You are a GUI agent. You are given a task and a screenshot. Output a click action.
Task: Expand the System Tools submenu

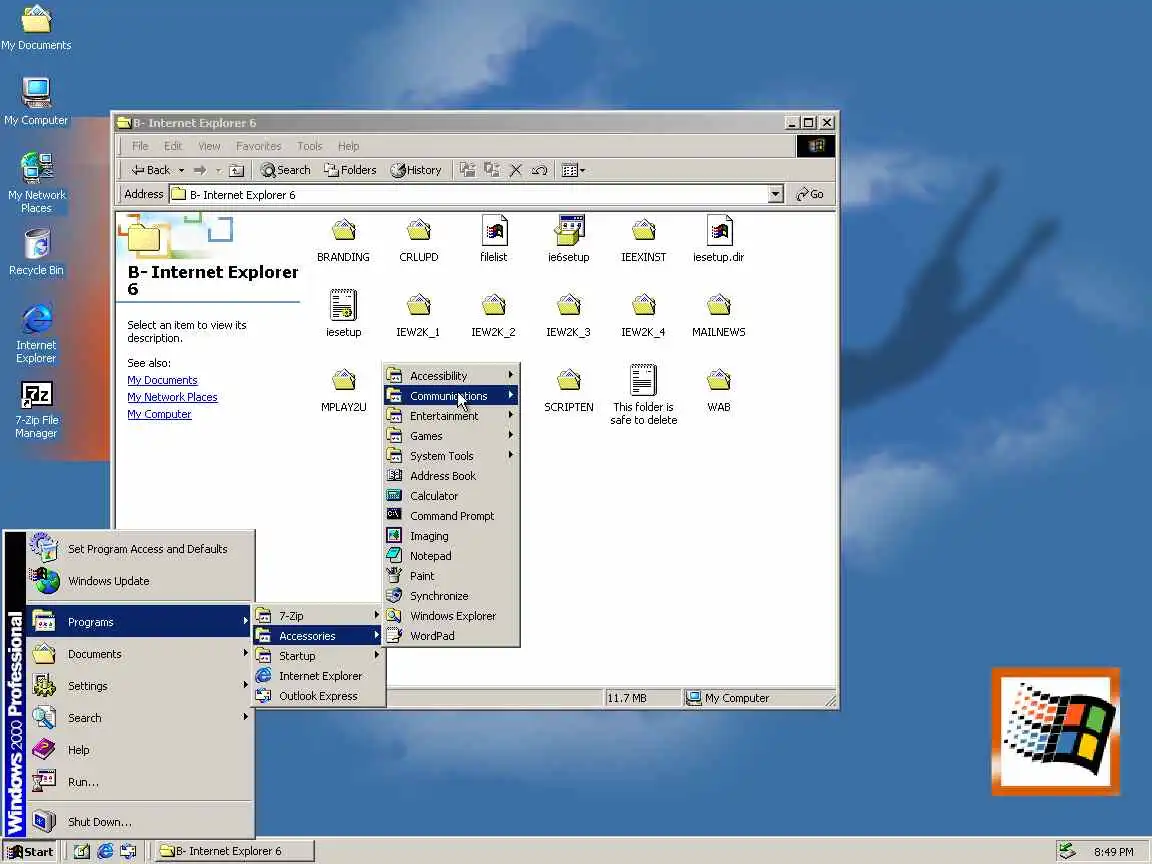[x=451, y=456]
